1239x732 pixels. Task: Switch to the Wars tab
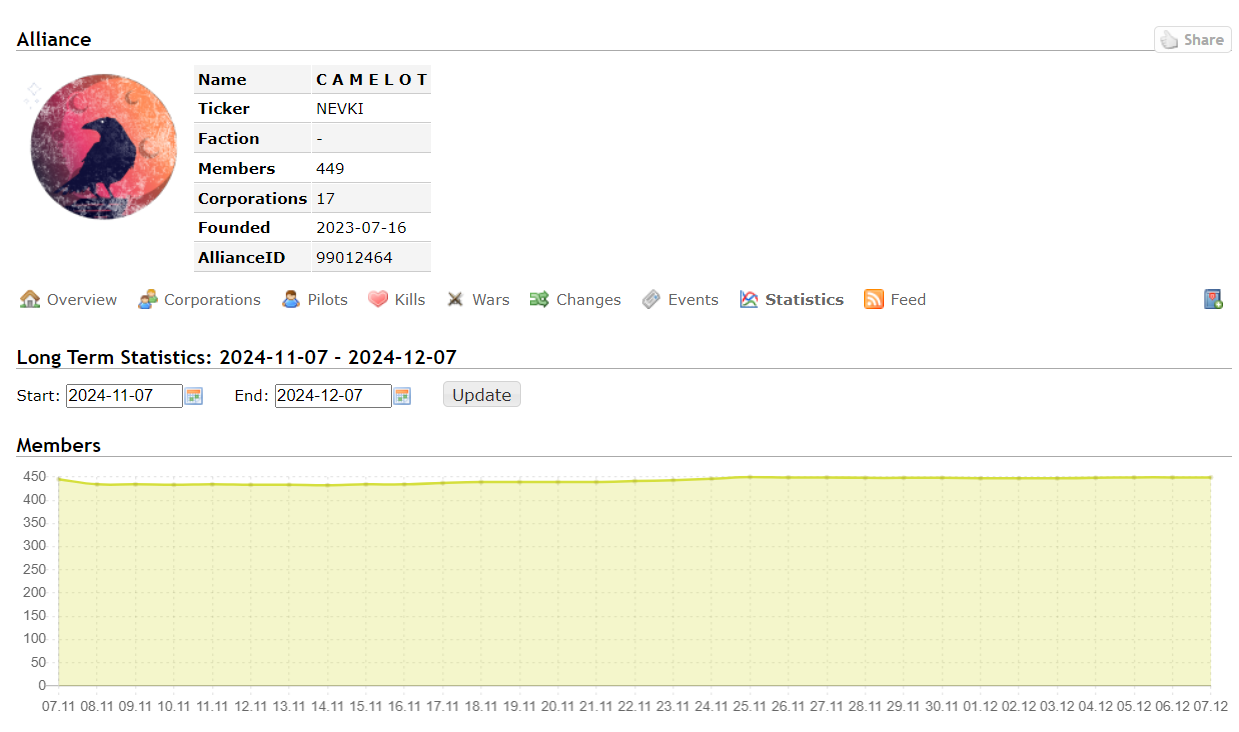(491, 299)
